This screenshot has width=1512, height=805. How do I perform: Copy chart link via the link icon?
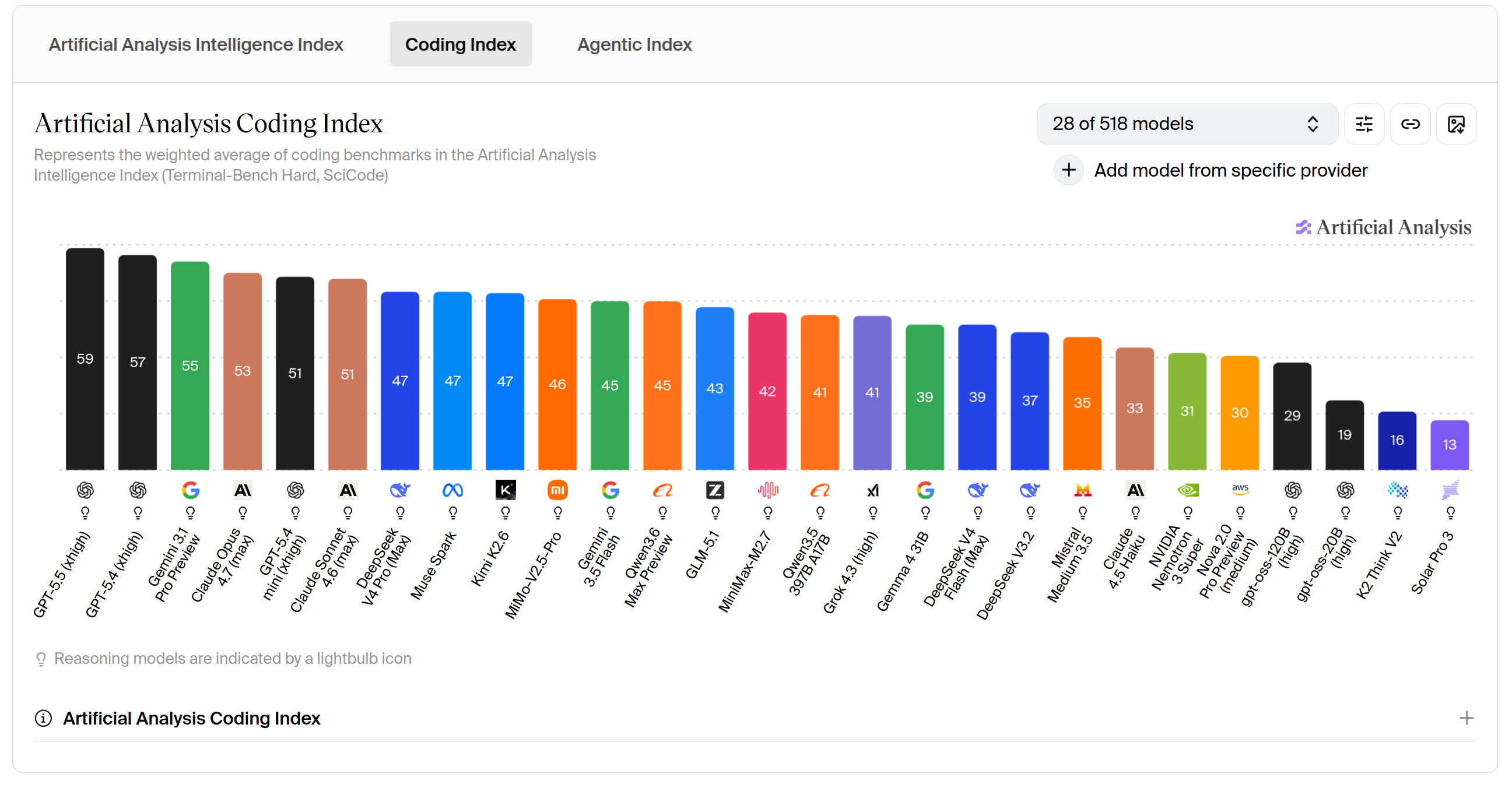coord(1410,124)
